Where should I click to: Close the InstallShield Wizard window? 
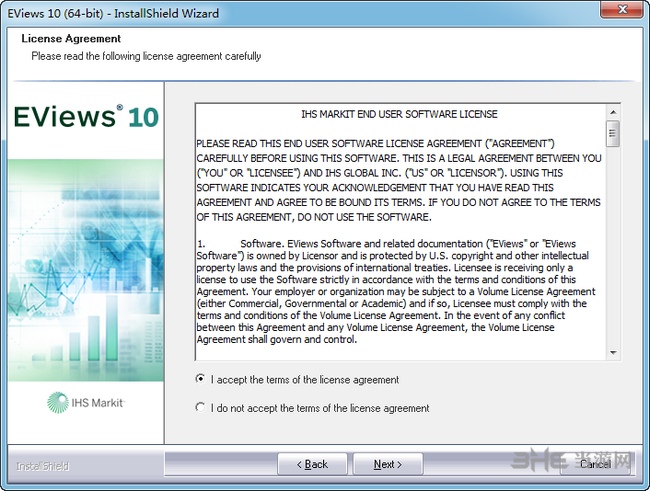(622, 9)
